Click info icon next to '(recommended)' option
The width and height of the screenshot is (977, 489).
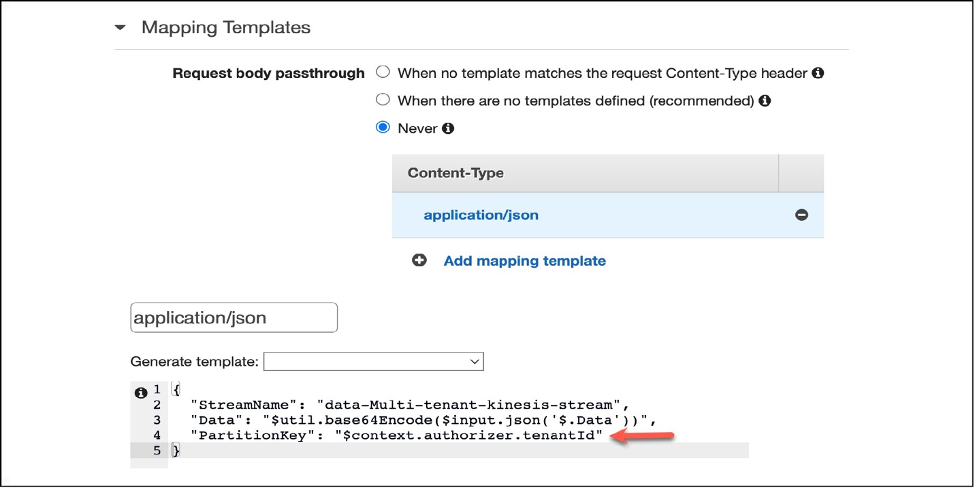click(x=765, y=101)
